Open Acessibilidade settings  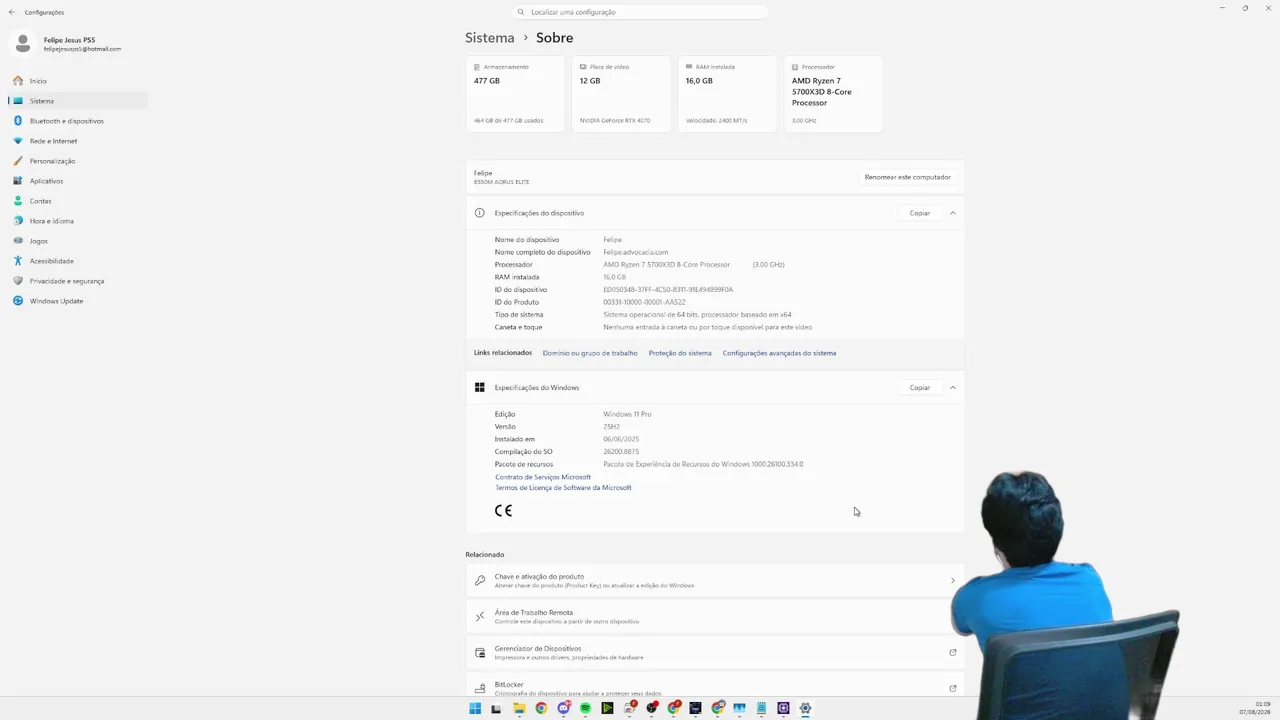[78, 261]
